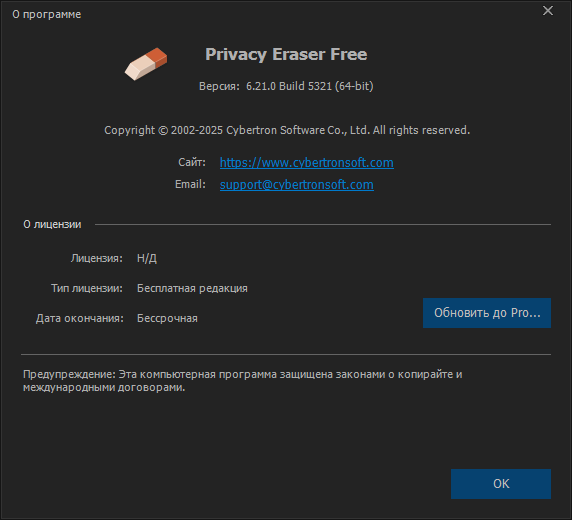
Task: Click the 'Тип лицензии:' label
Action: pos(87,288)
